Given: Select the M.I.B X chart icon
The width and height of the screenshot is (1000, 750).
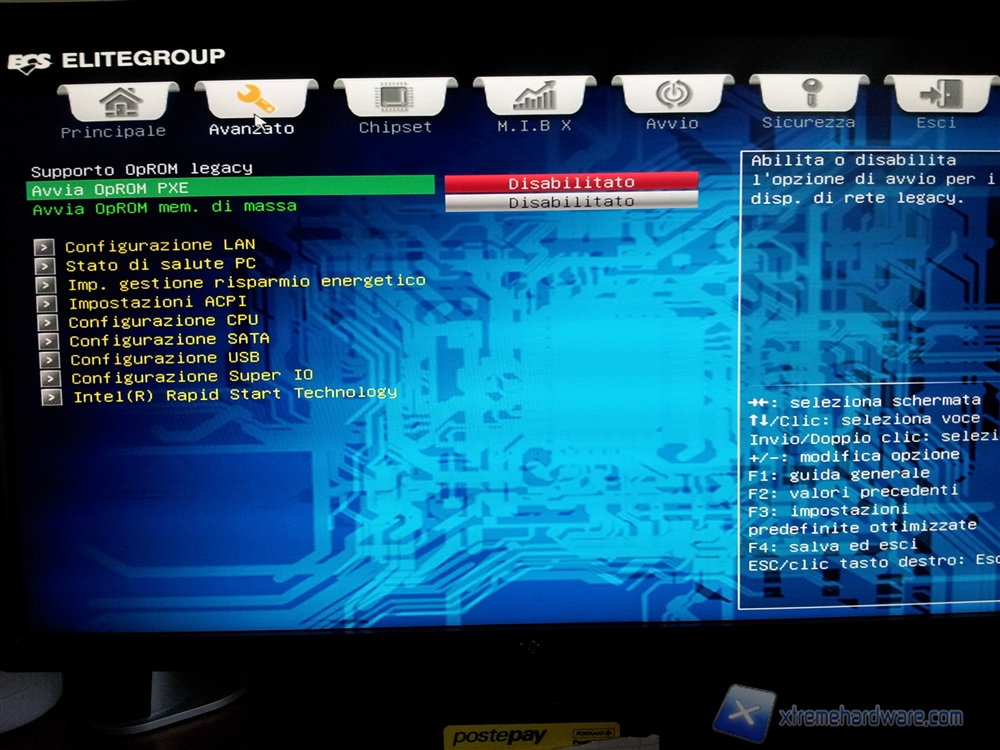Looking at the screenshot, I should [x=534, y=97].
